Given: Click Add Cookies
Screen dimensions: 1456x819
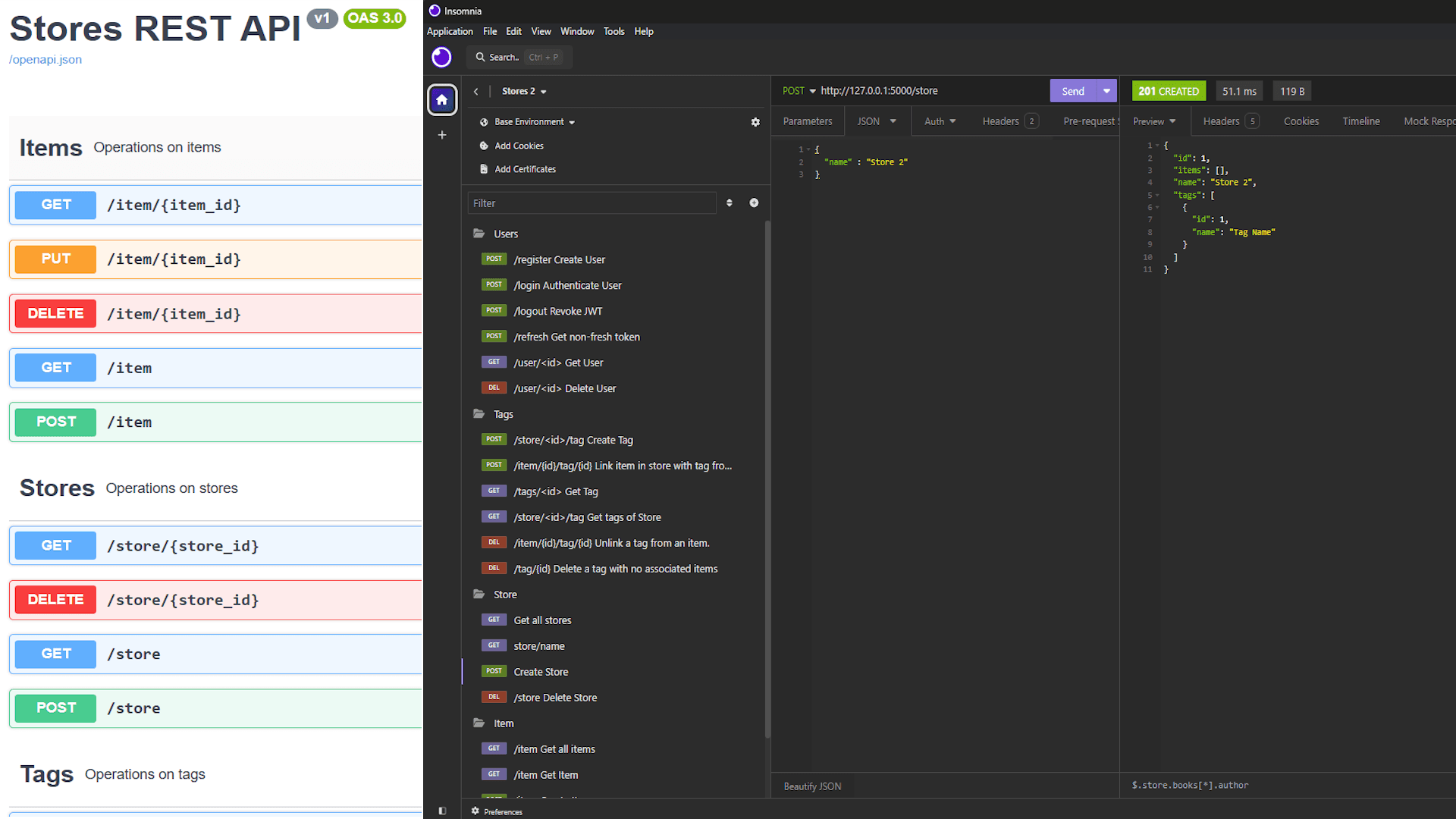Looking at the screenshot, I should pyautogui.click(x=519, y=146).
